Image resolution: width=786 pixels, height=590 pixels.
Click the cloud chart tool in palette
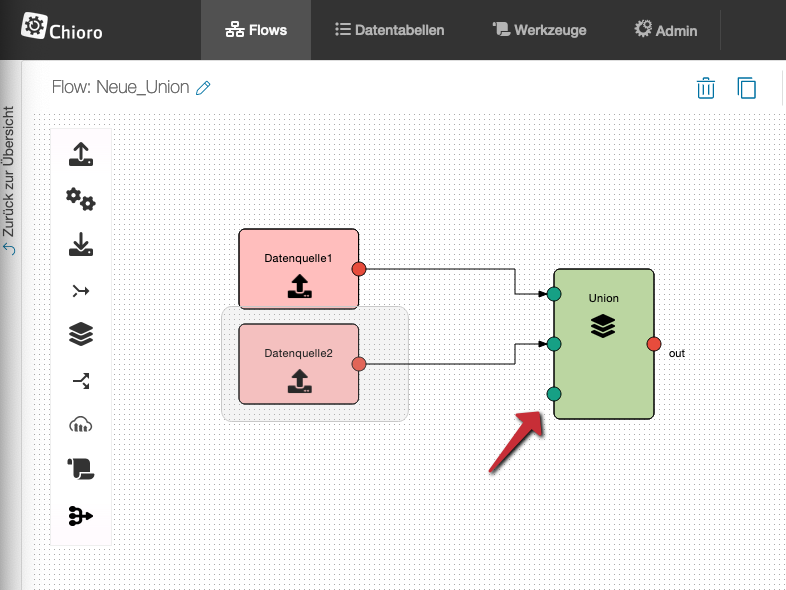pos(81,424)
